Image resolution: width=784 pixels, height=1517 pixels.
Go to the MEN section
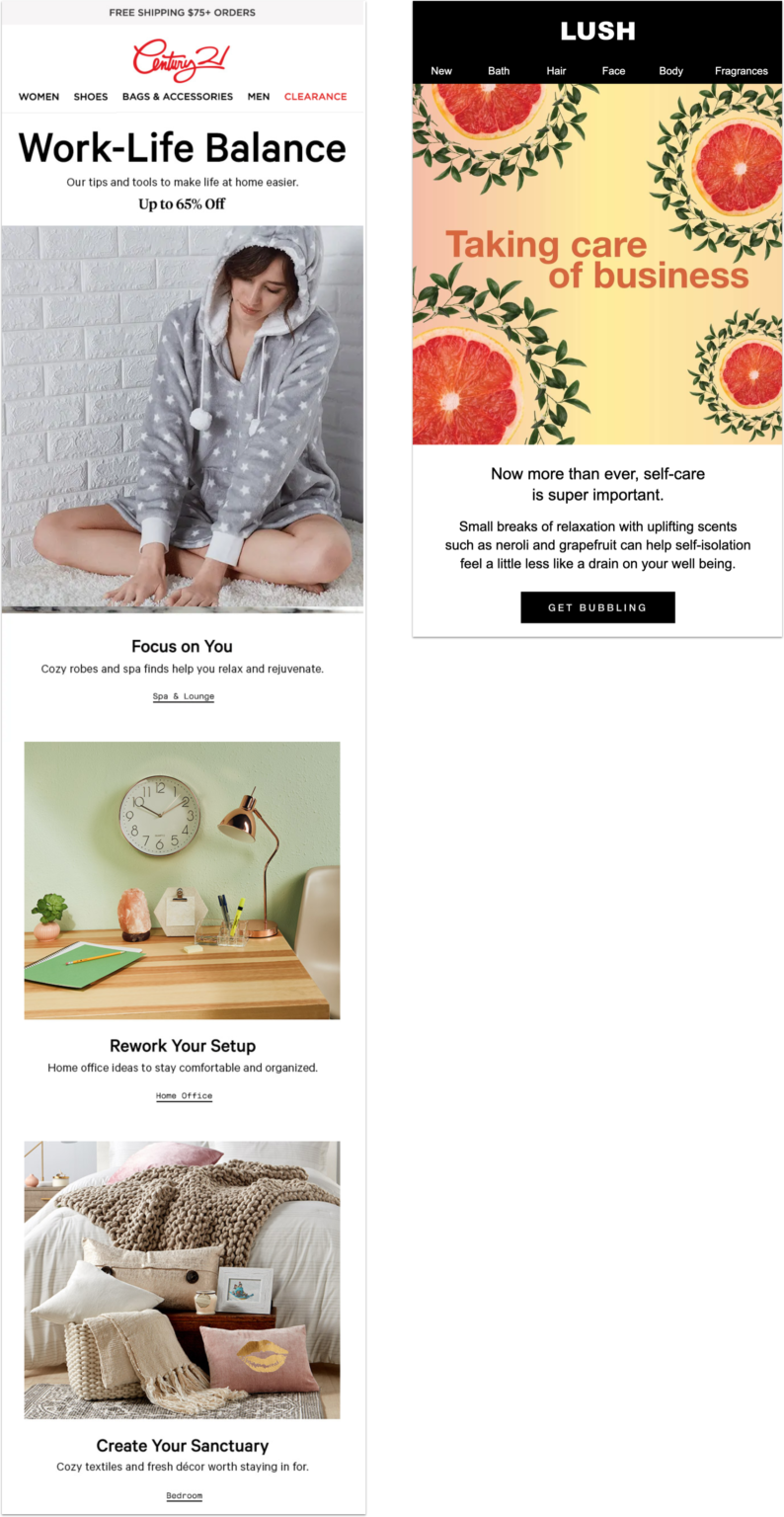pos(259,97)
